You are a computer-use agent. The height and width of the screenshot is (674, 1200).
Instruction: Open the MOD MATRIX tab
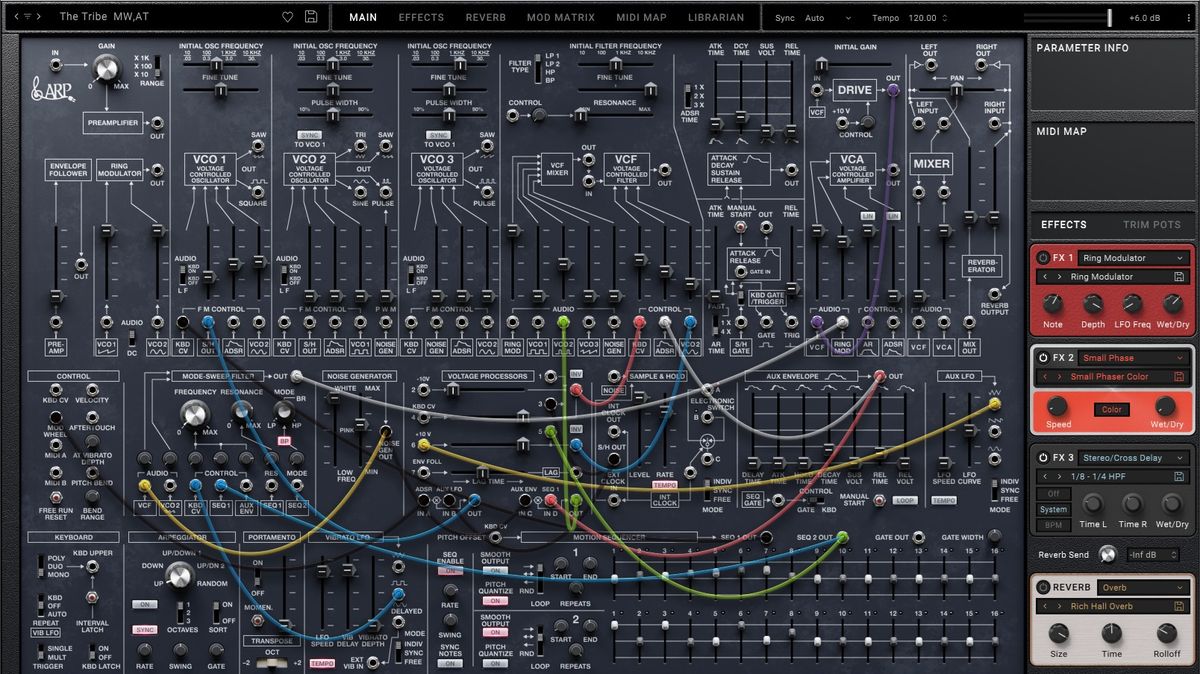[x=560, y=18]
